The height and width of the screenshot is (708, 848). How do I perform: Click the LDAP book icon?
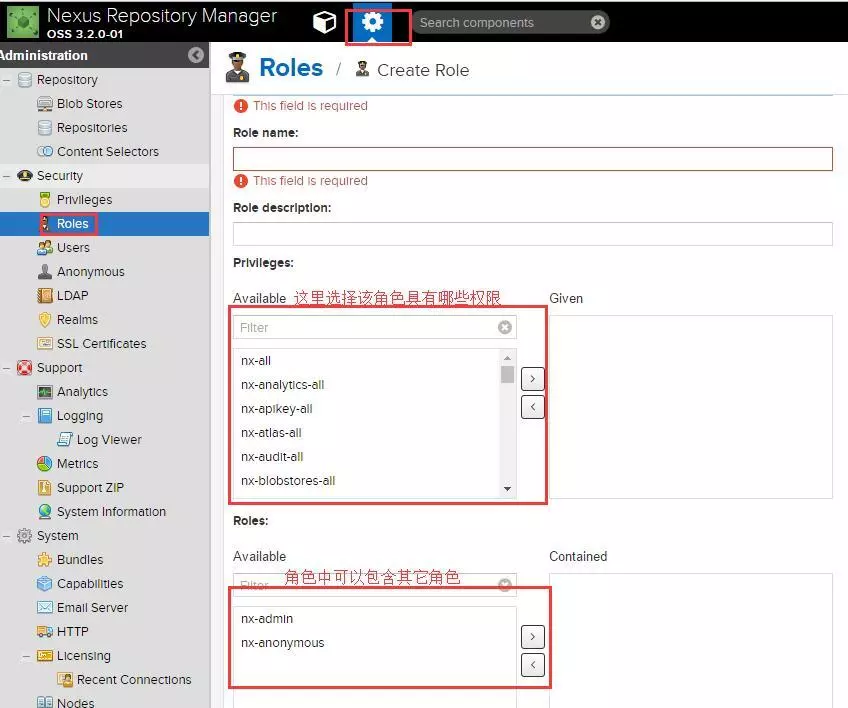click(x=45, y=295)
